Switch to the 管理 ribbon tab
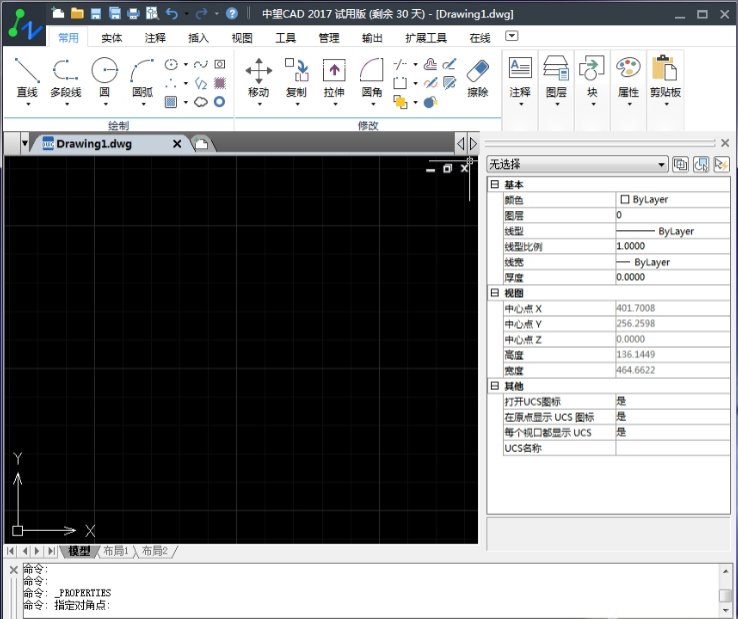 point(329,38)
